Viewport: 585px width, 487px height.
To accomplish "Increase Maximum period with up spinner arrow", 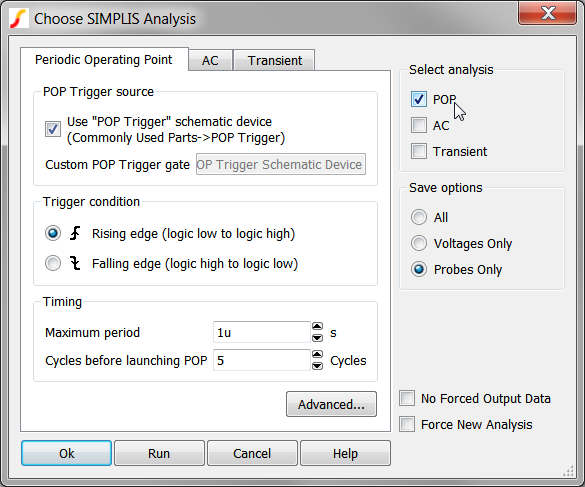I will click(317, 327).
